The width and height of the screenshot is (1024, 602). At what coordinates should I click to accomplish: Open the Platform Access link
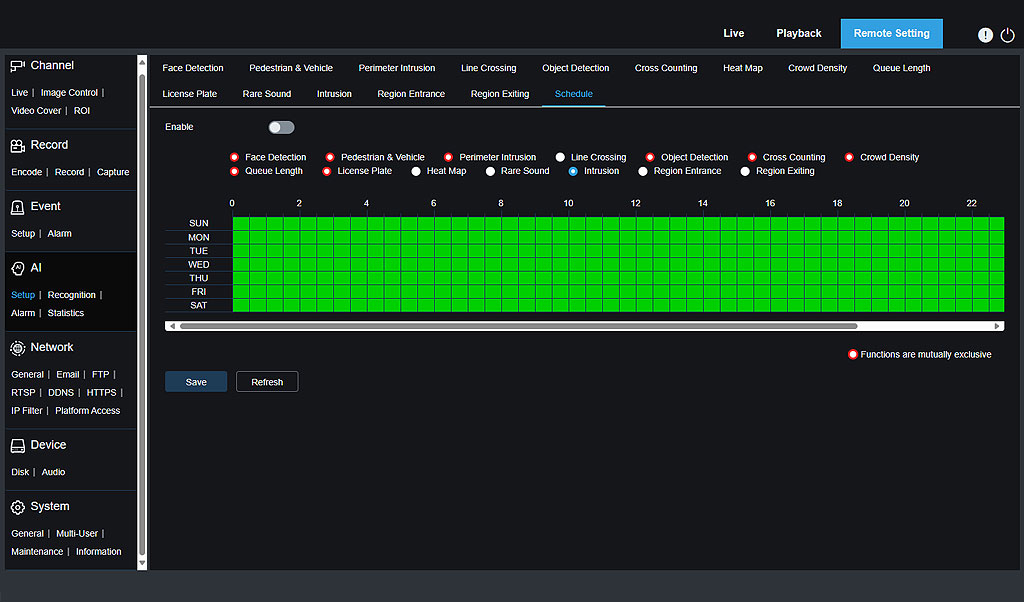(87, 411)
